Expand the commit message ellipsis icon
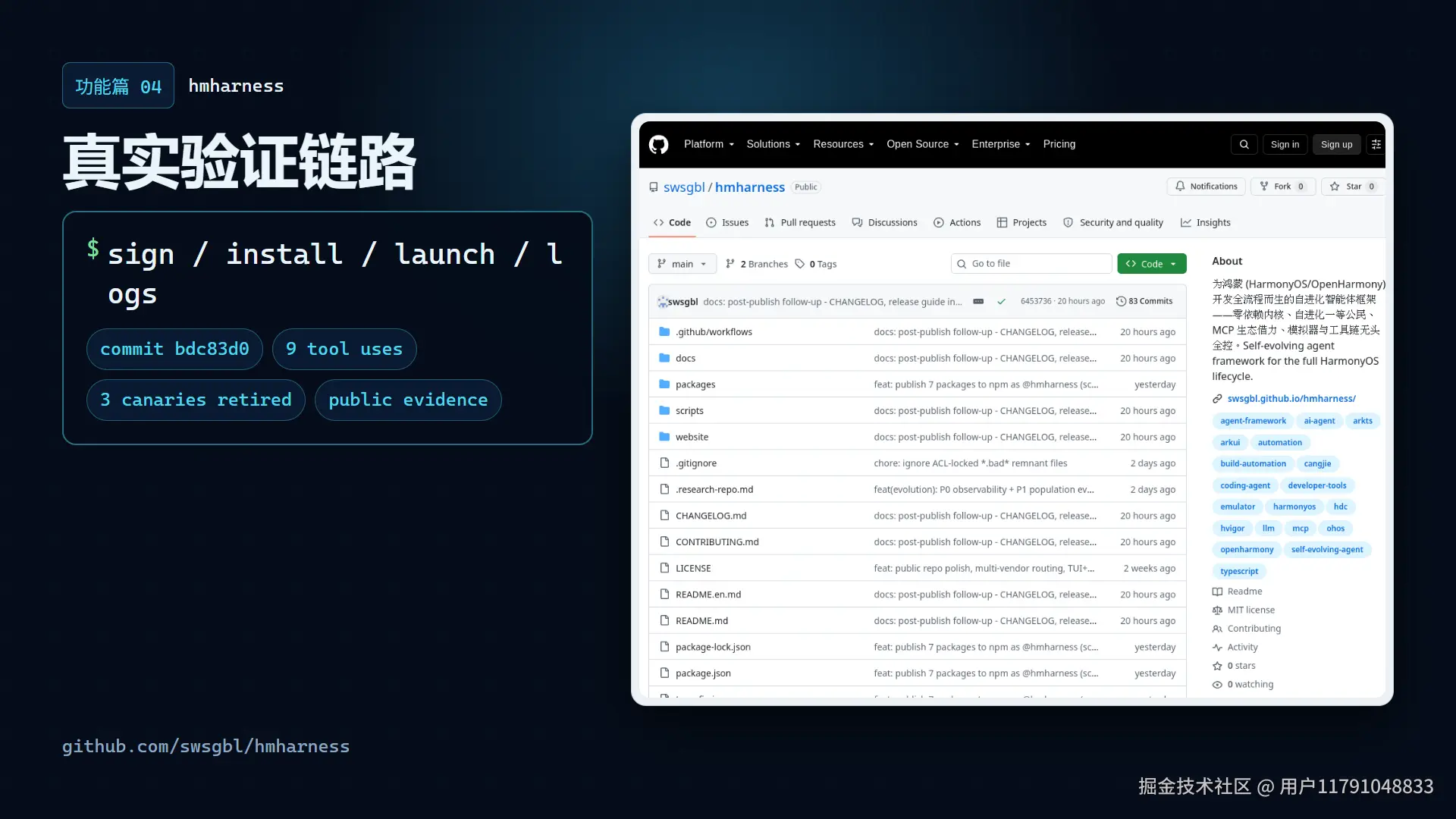 [978, 302]
